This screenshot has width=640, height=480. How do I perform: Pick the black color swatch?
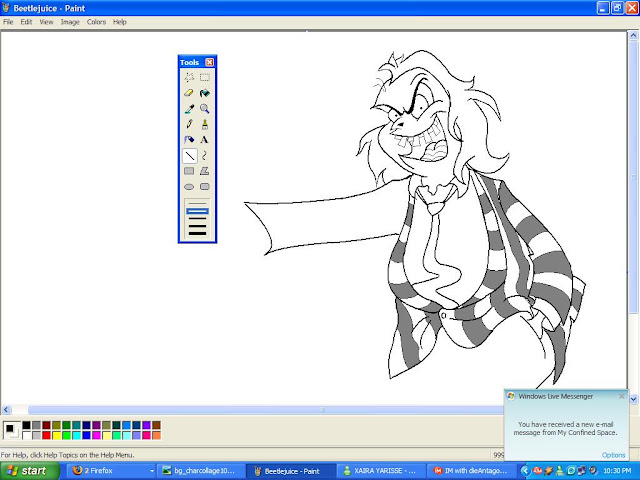click(27, 425)
